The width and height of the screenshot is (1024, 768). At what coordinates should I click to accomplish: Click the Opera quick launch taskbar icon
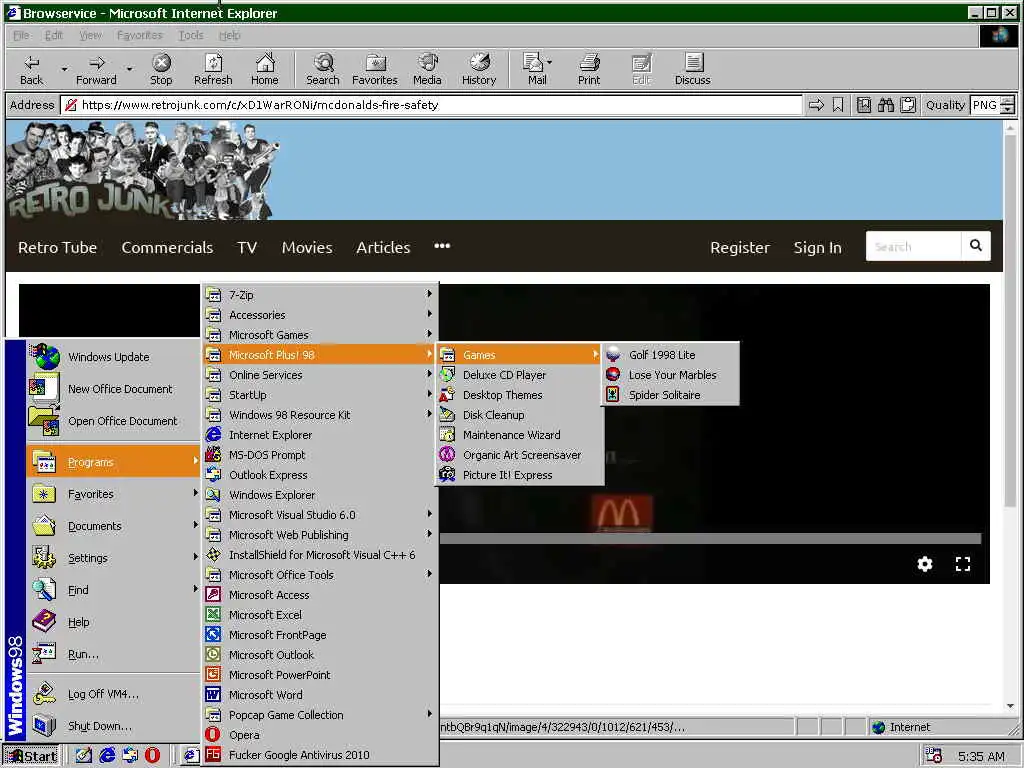152,756
